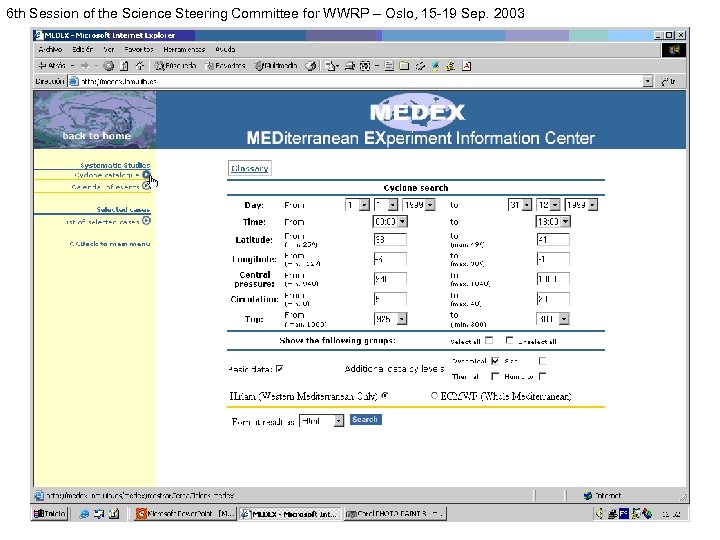Click the Atrás back arrow button
This screenshot has width=720, height=540.
point(52,66)
